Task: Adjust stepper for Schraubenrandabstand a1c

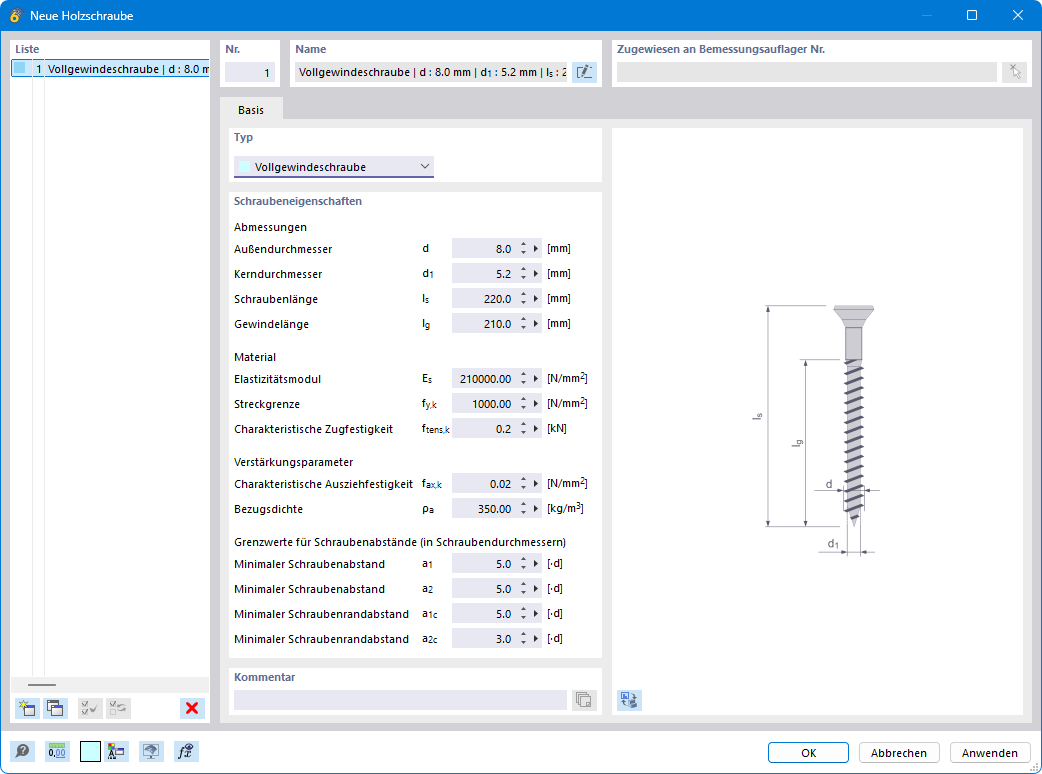Action: click(x=524, y=614)
